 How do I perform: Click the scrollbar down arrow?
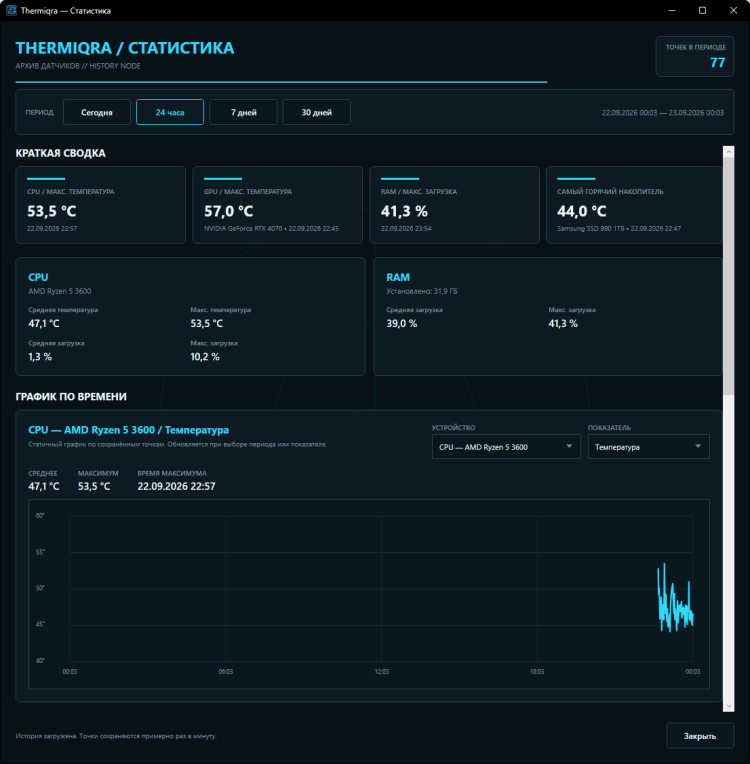pyautogui.click(x=729, y=706)
